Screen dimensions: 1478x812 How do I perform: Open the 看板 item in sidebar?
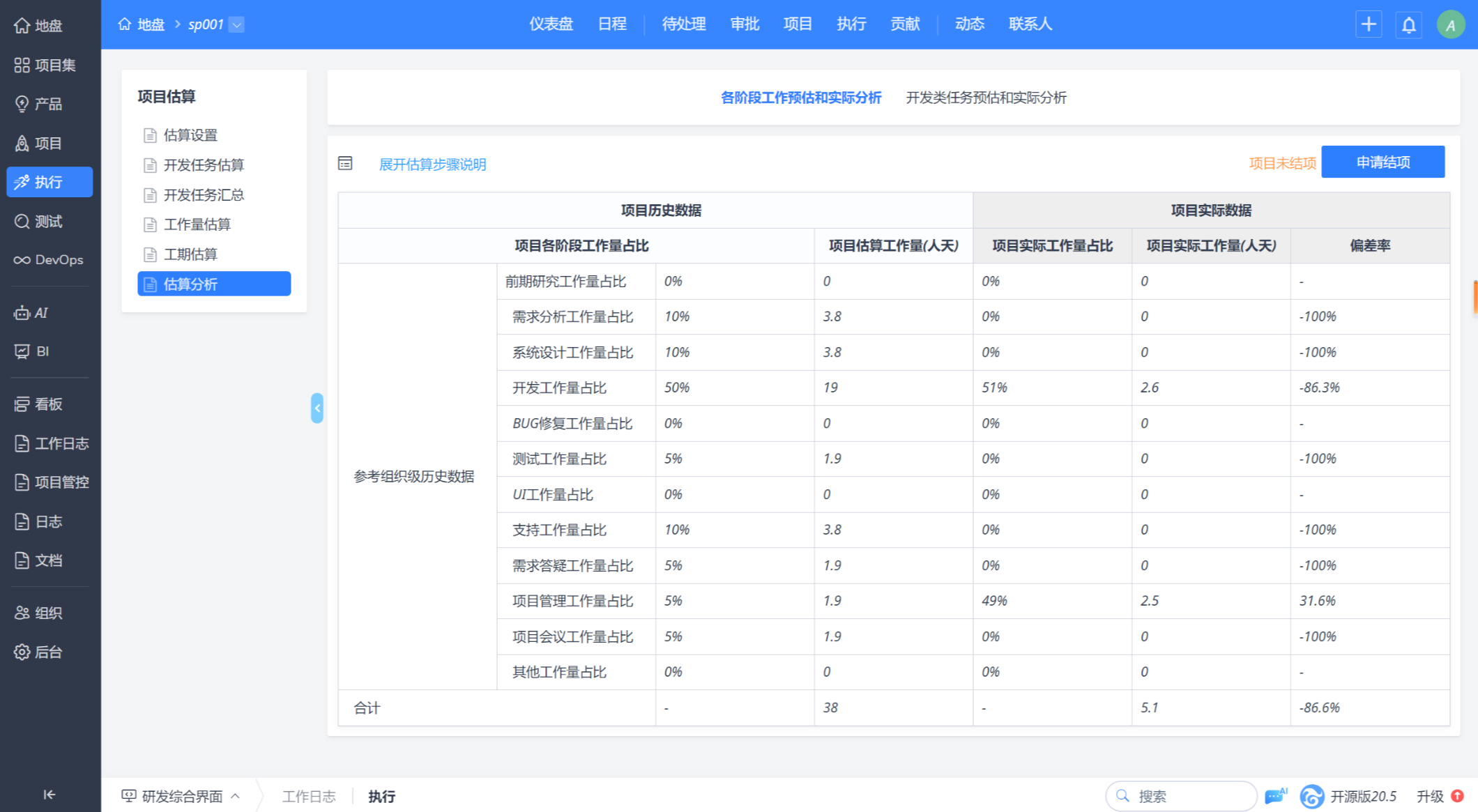[x=49, y=404]
